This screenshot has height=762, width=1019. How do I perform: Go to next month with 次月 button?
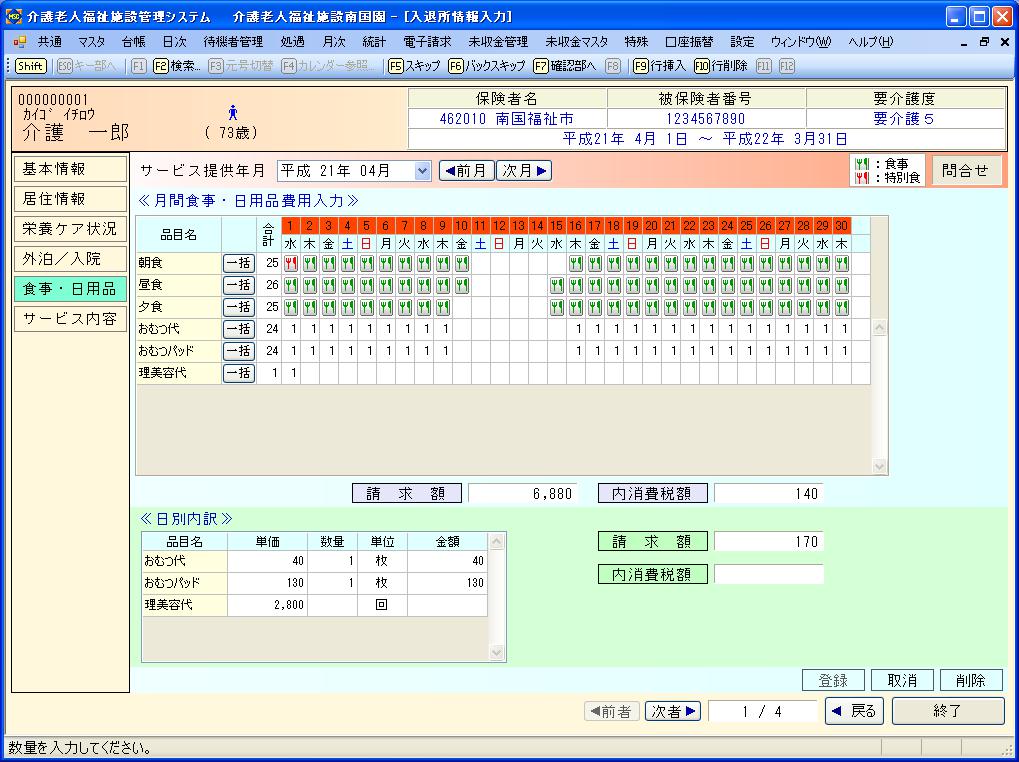525,171
